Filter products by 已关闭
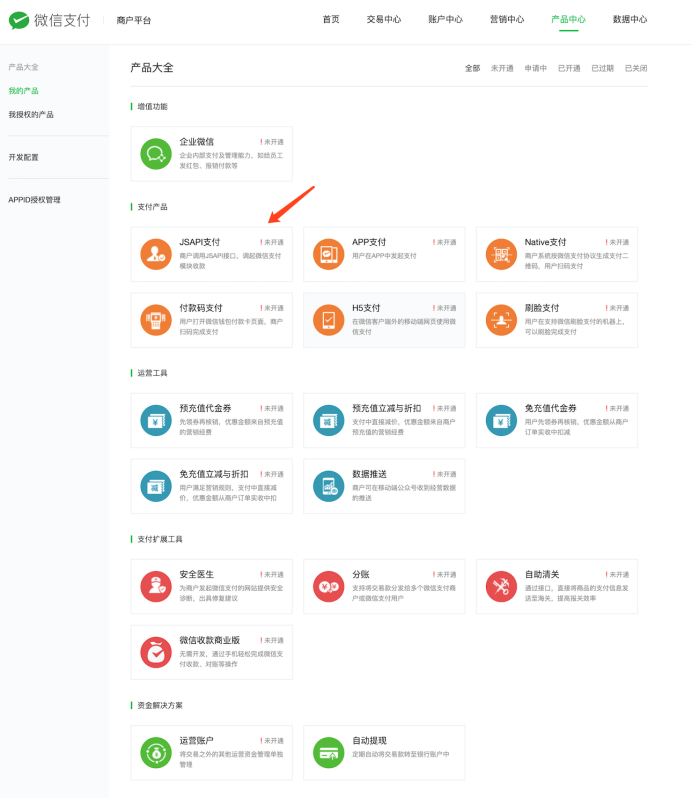This screenshot has height=798, width=692. [x=636, y=68]
